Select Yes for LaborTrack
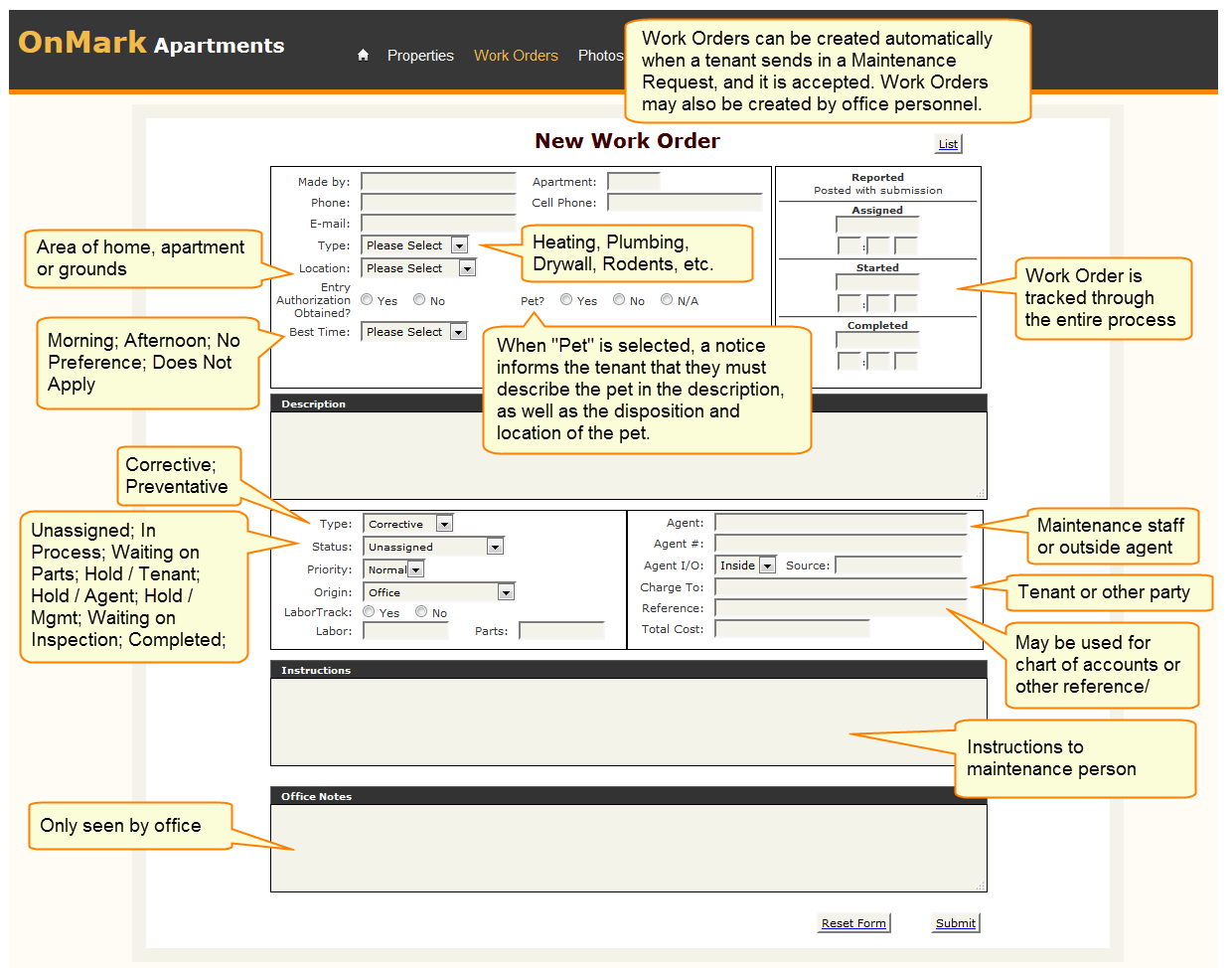This screenshot has height=968, width=1232. [x=369, y=612]
